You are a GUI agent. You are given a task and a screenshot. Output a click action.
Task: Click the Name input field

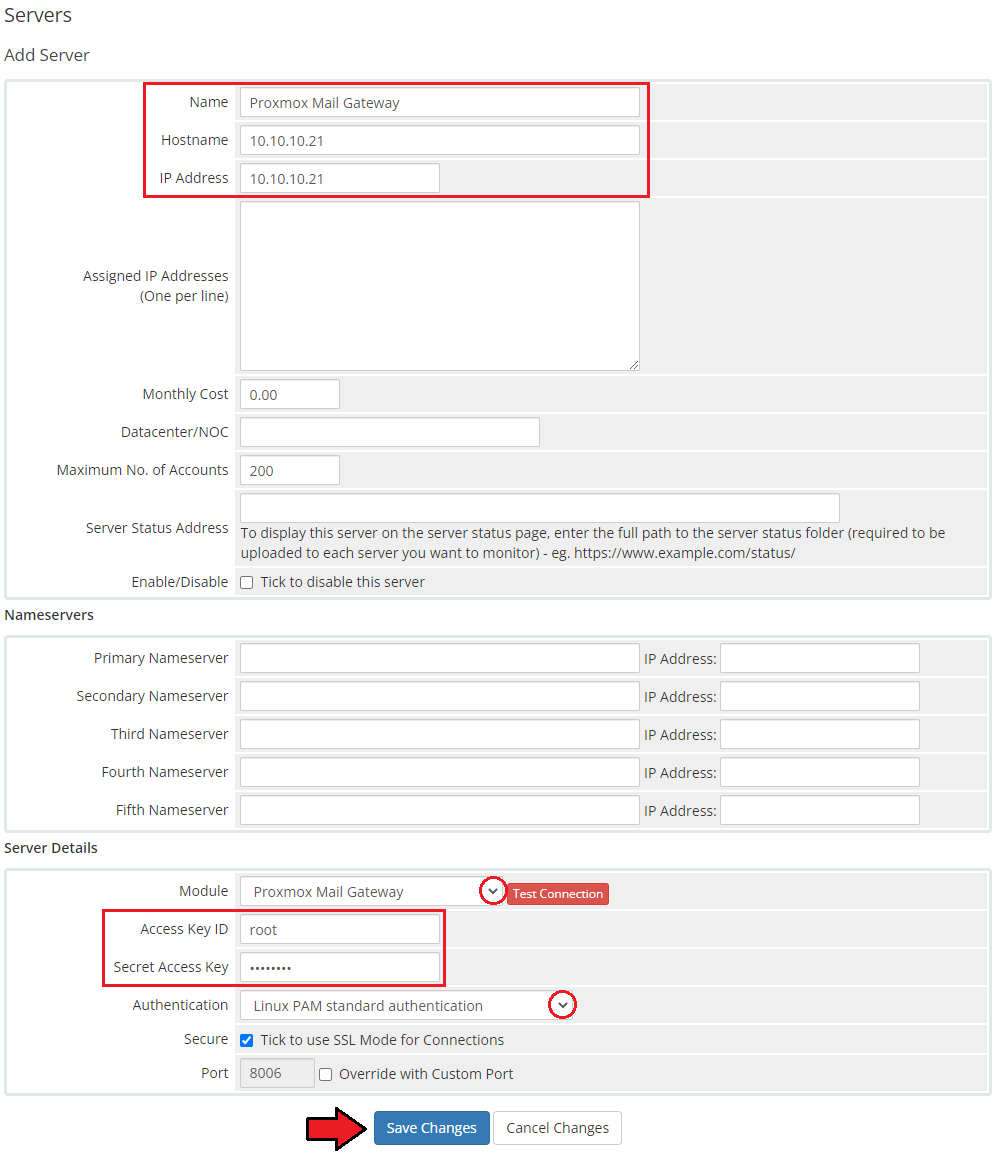(439, 102)
